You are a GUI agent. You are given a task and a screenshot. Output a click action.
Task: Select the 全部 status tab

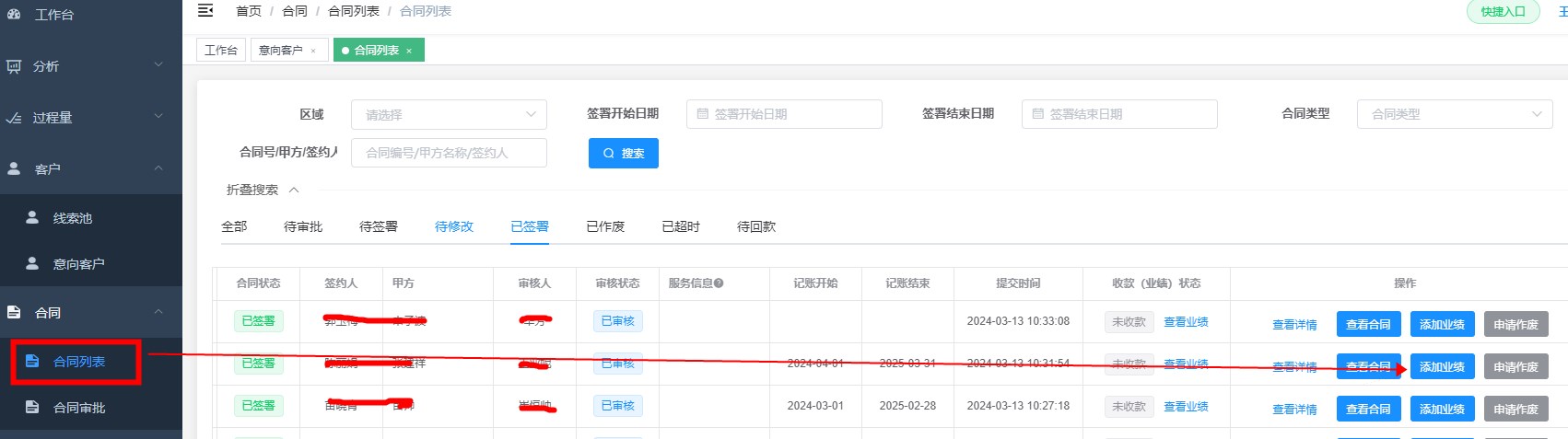[x=234, y=226]
